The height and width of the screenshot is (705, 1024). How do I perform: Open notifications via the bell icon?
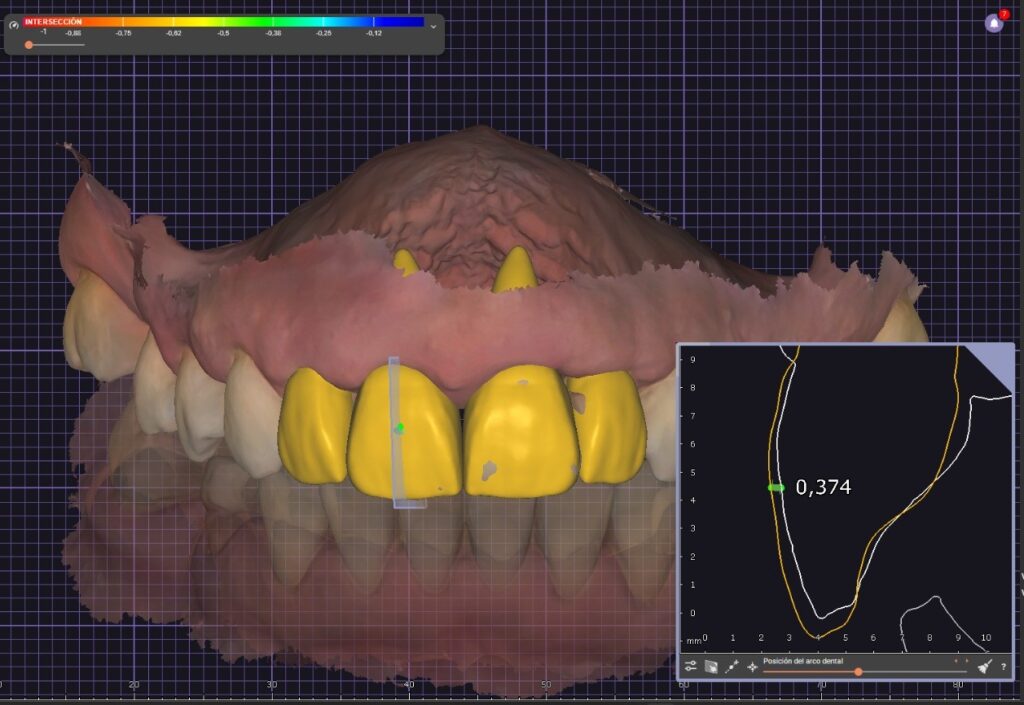[x=992, y=22]
